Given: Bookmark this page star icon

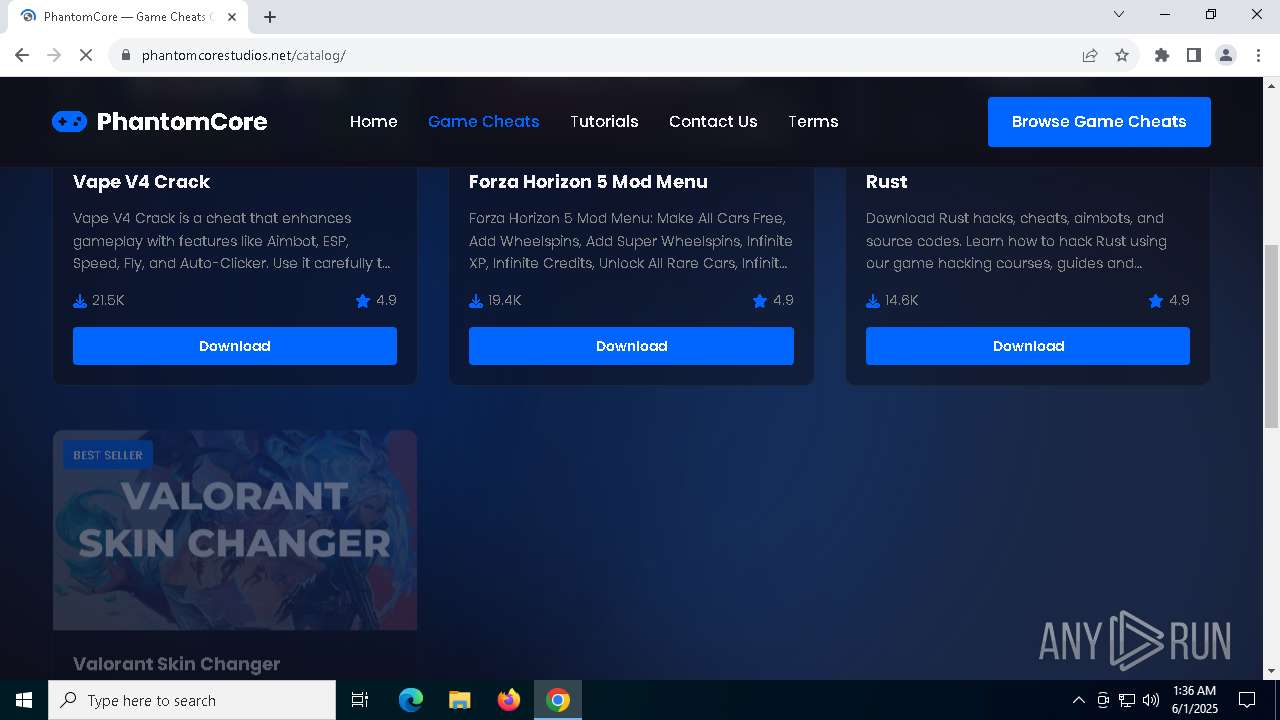Looking at the screenshot, I should pos(1122,55).
